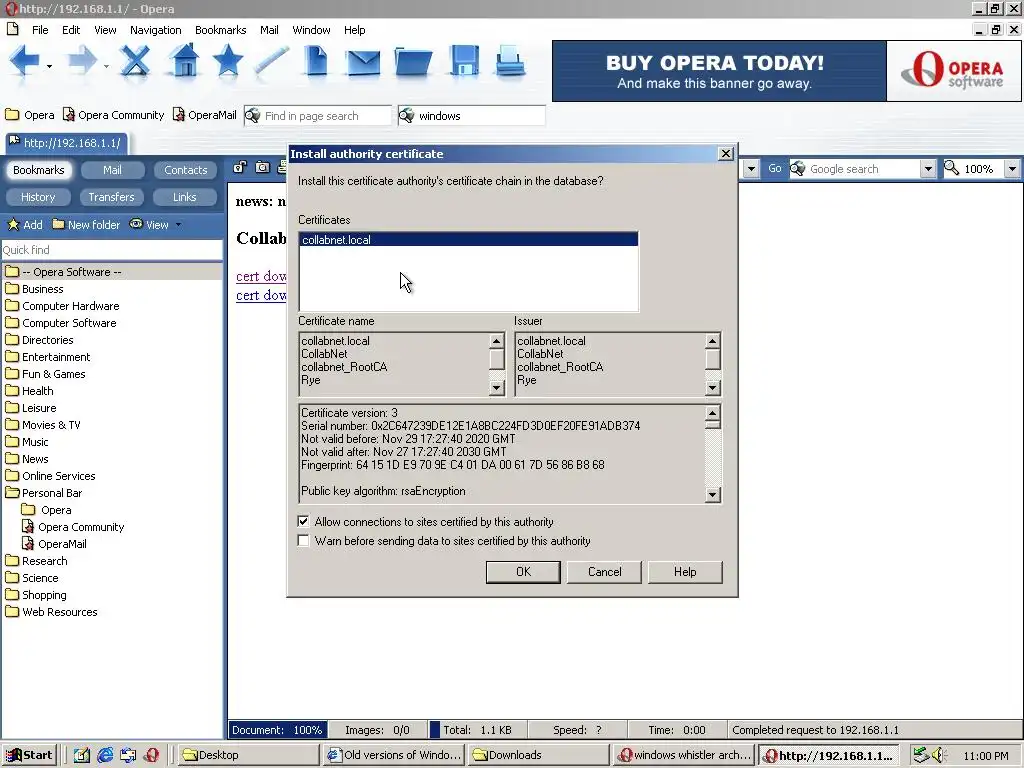Open the Web Resources bookmark folder
The image size is (1024, 768).
click(52, 612)
